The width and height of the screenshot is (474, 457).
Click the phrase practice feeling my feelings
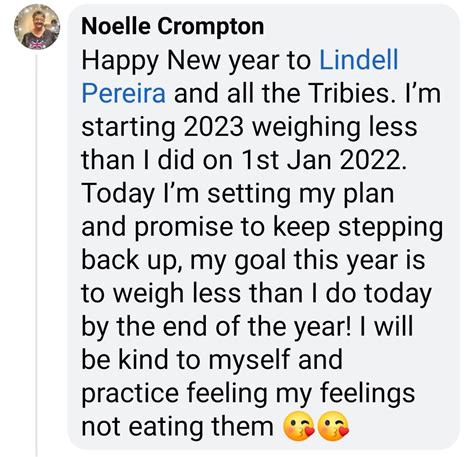click(248, 394)
